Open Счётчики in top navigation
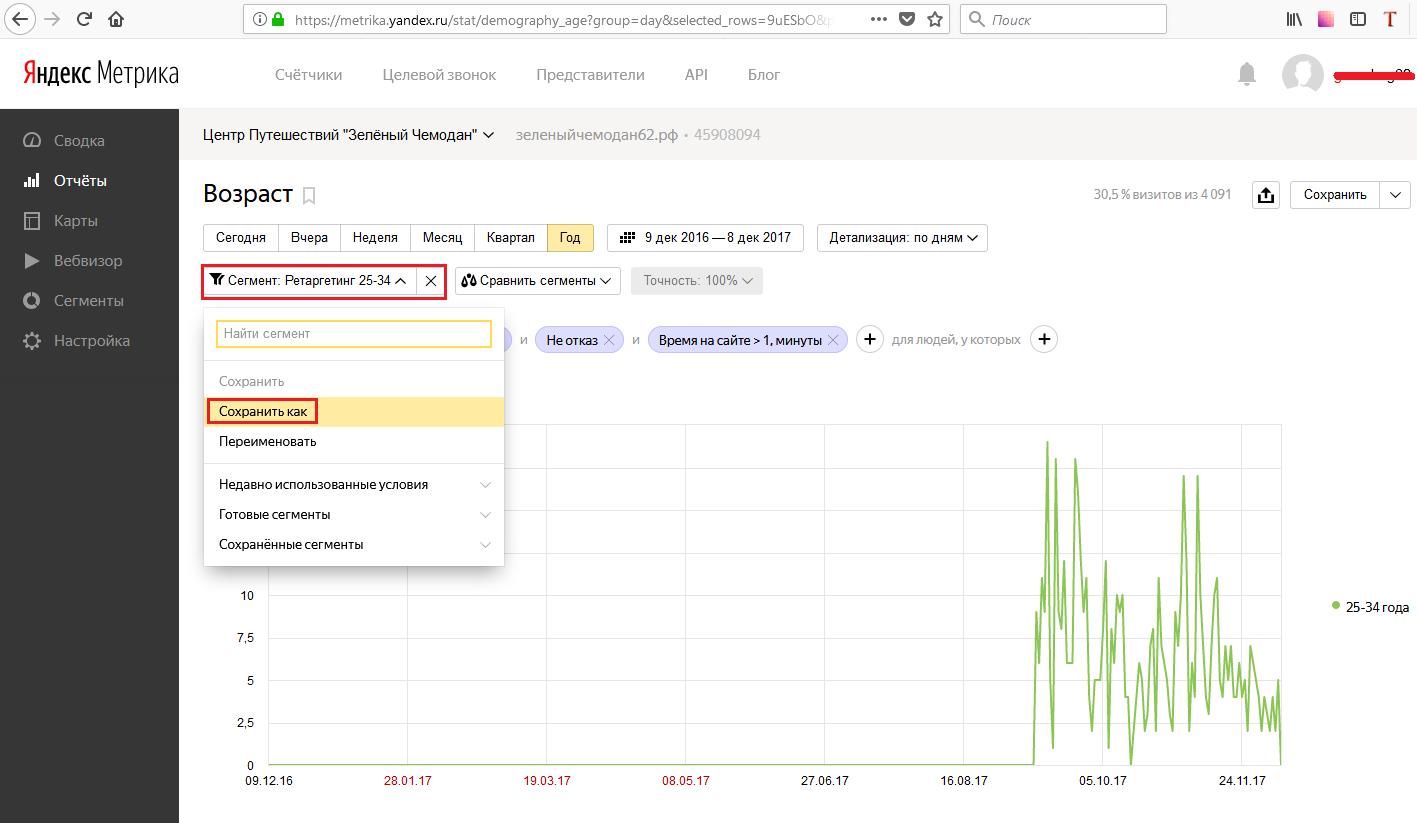The height and width of the screenshot is (823, 1417). (309, 75)
